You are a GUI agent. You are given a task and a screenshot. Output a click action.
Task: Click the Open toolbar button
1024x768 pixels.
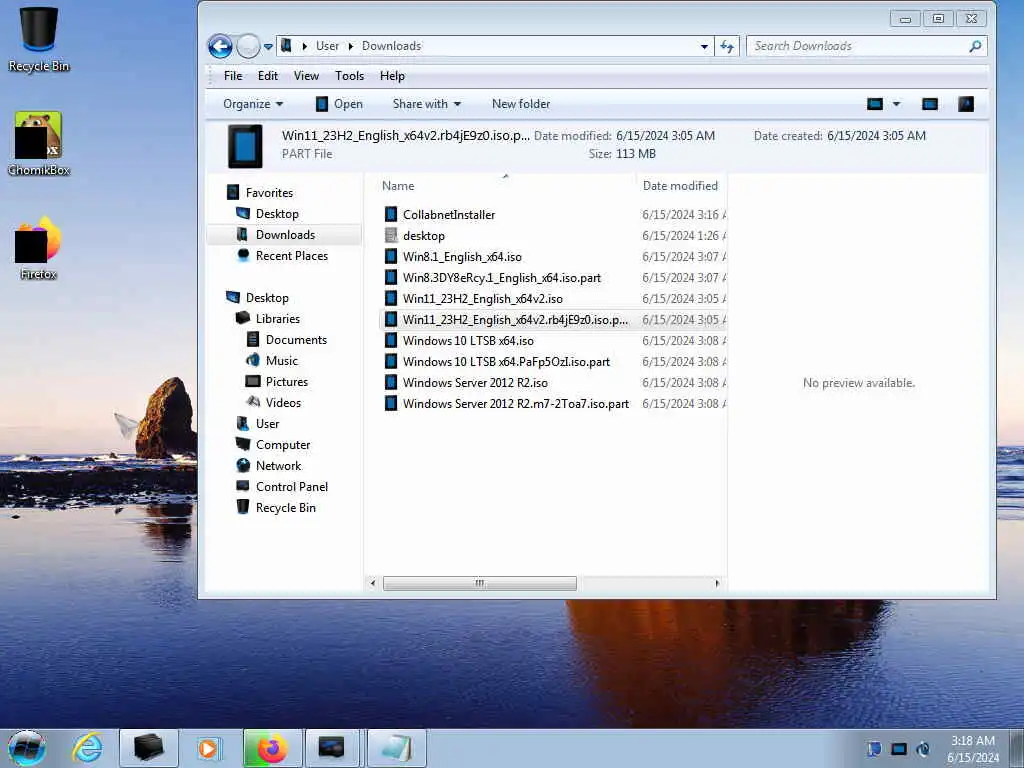339,104
